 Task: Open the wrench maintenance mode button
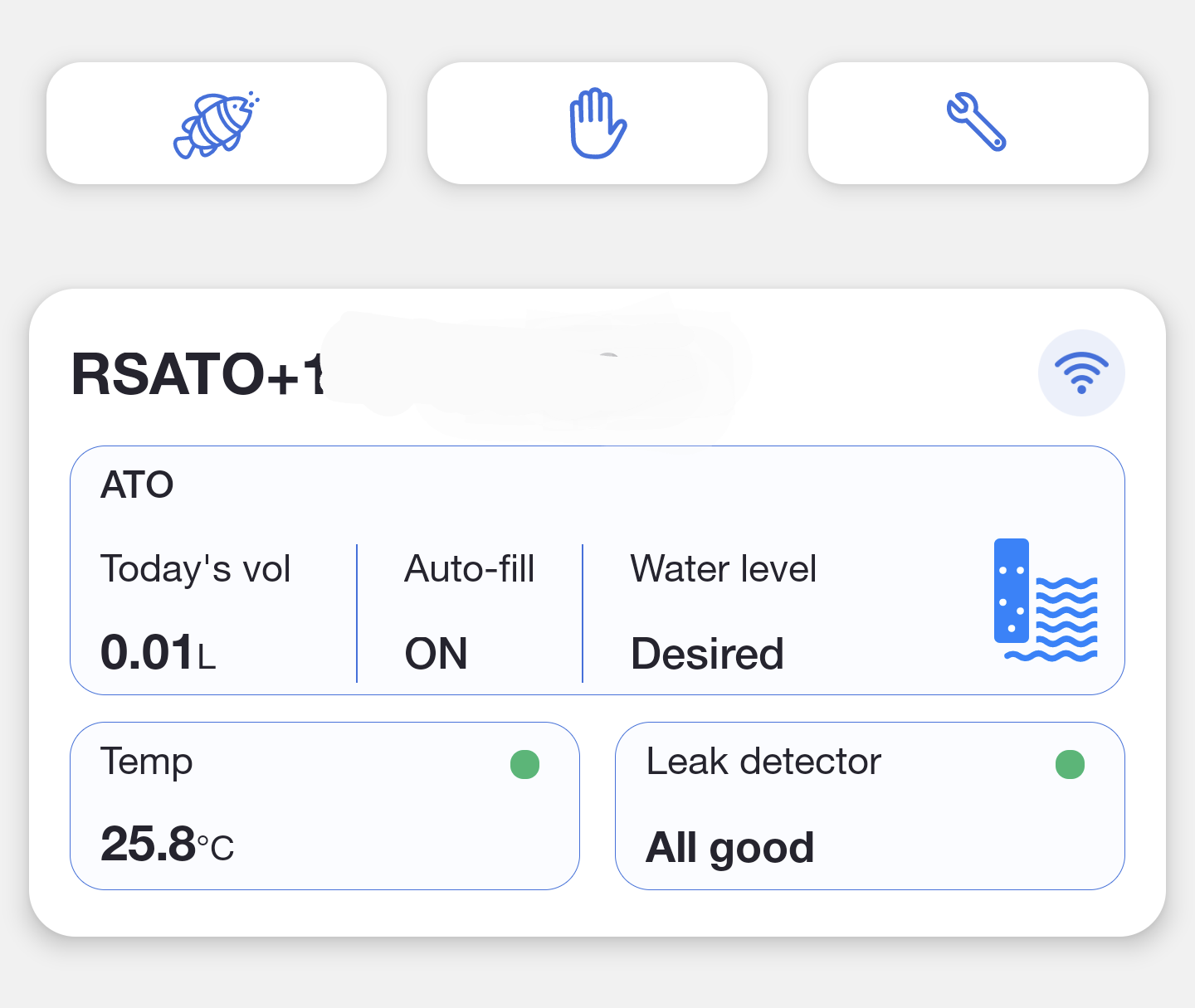pyautogui.click(x=978, y=123)
